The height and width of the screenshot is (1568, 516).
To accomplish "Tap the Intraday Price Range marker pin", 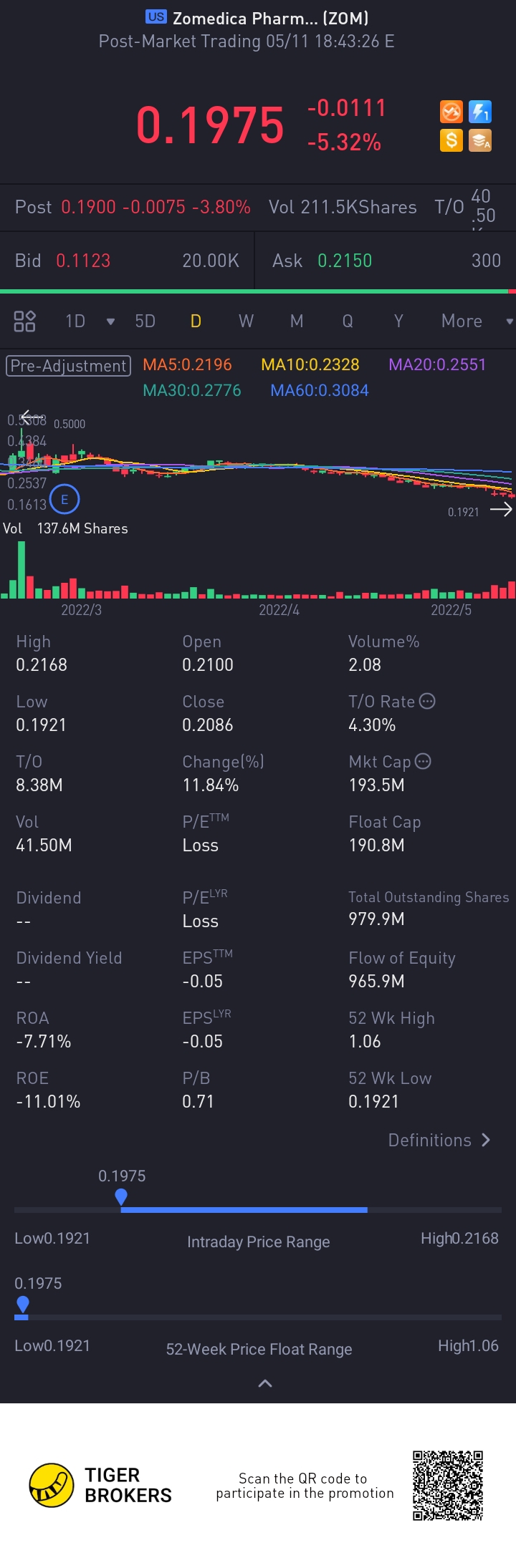I will click(121, 1196).
